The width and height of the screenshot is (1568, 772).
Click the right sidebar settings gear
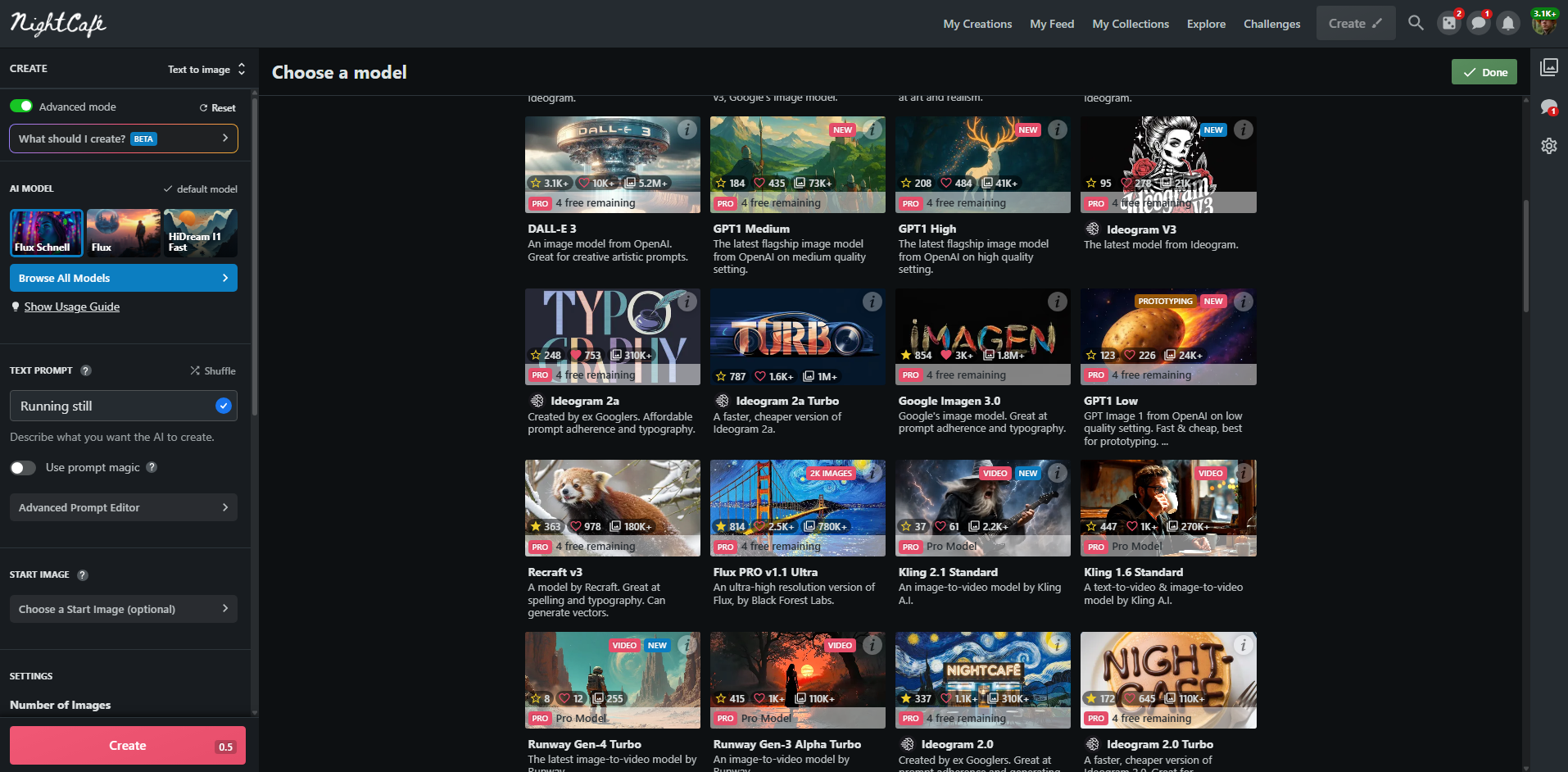[x=1548, y=146]
